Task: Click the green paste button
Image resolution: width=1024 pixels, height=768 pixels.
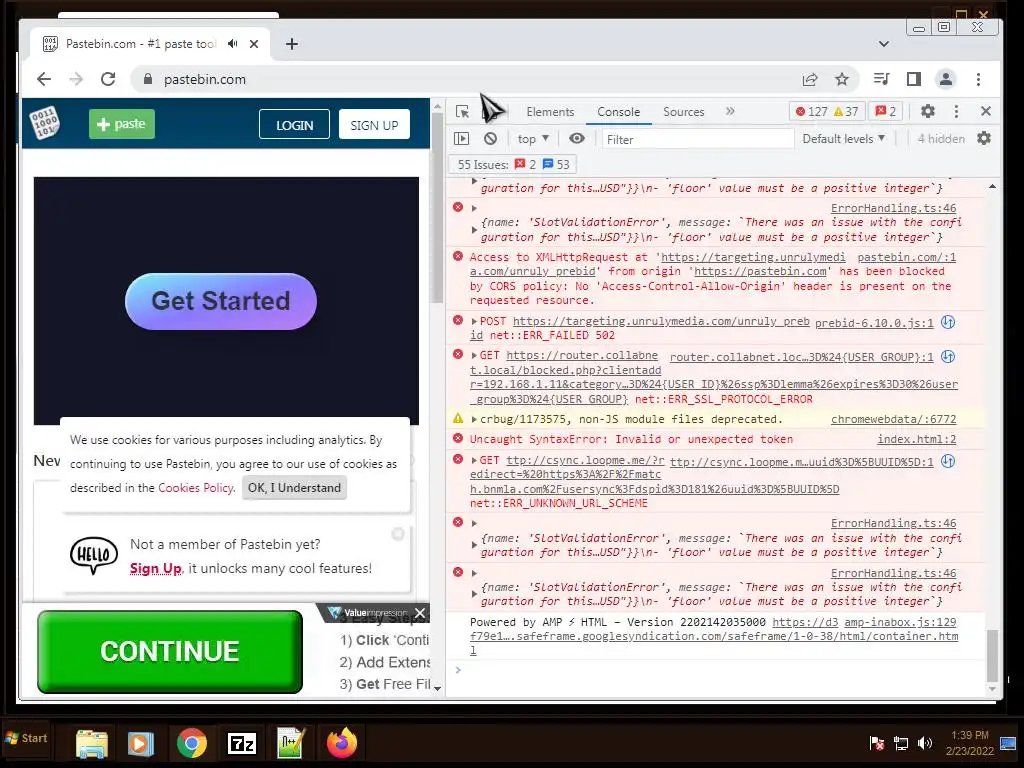Action: (122, 123)
